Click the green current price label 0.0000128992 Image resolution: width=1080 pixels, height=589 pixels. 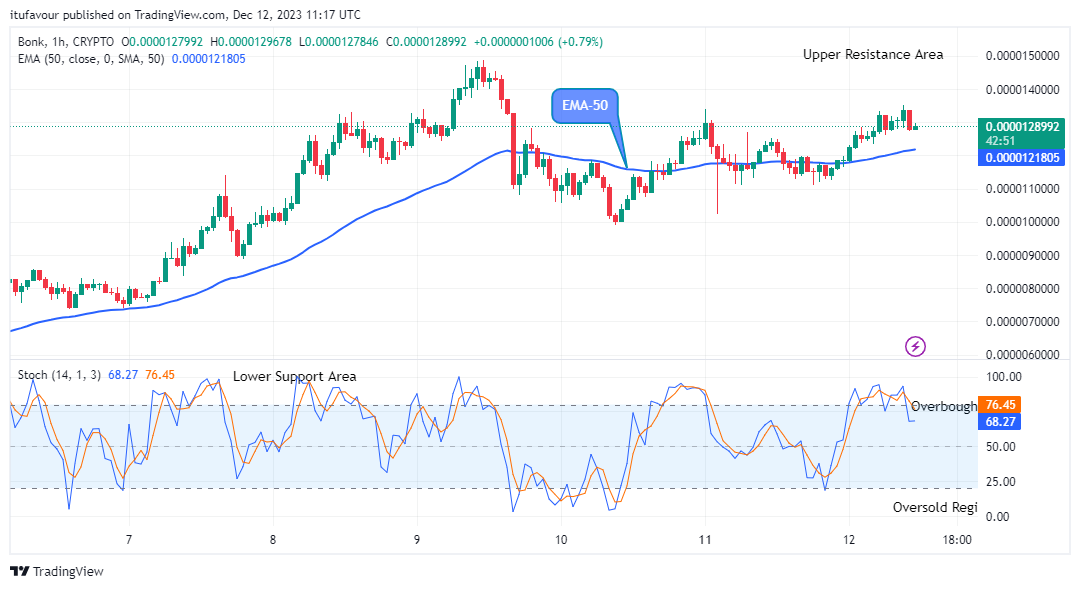tap(1023, 127)
